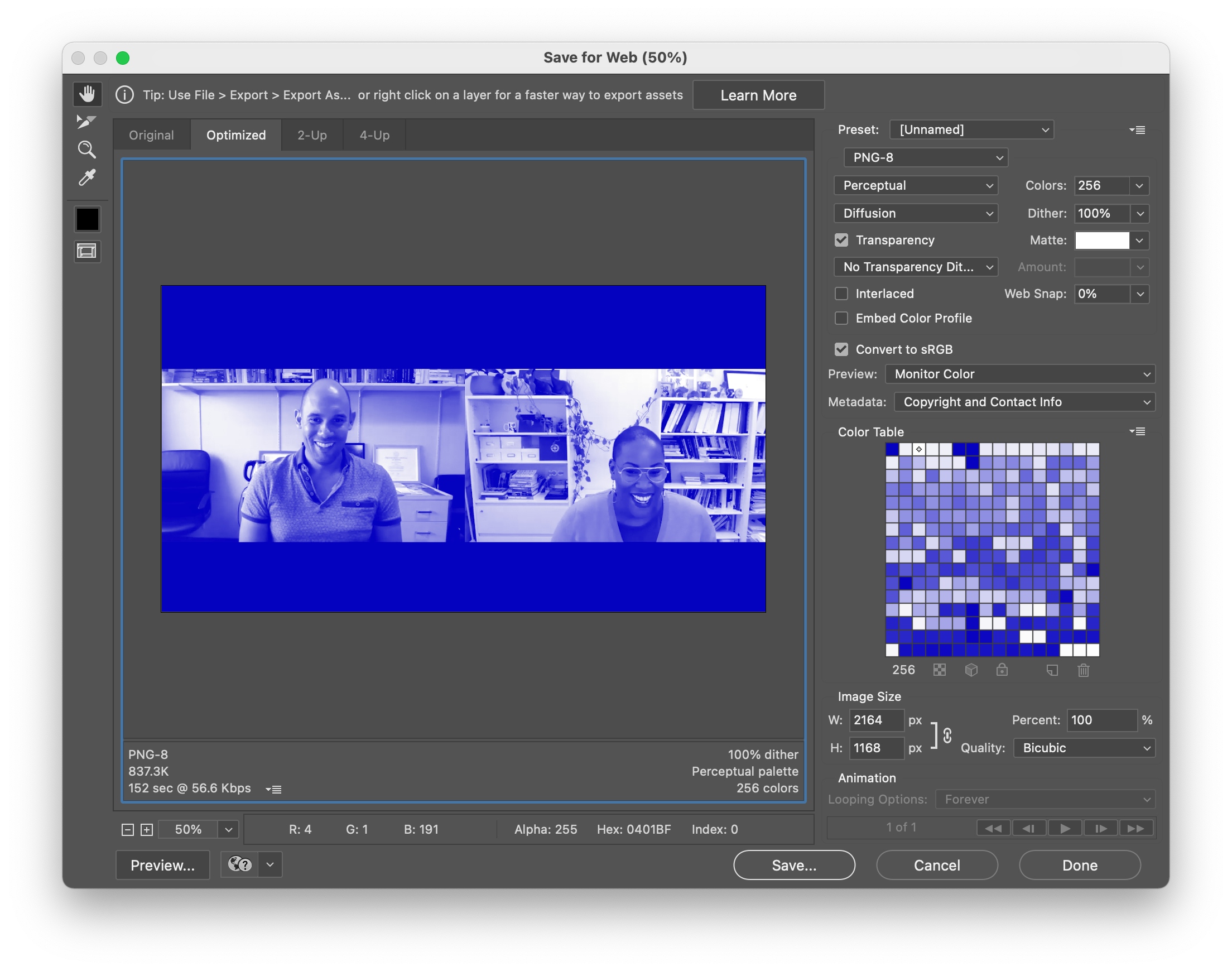Open the PNG-8 file format dropdown
Image resolution: width=1232 pixels, height=971 pixels.
tap(926, 157)
